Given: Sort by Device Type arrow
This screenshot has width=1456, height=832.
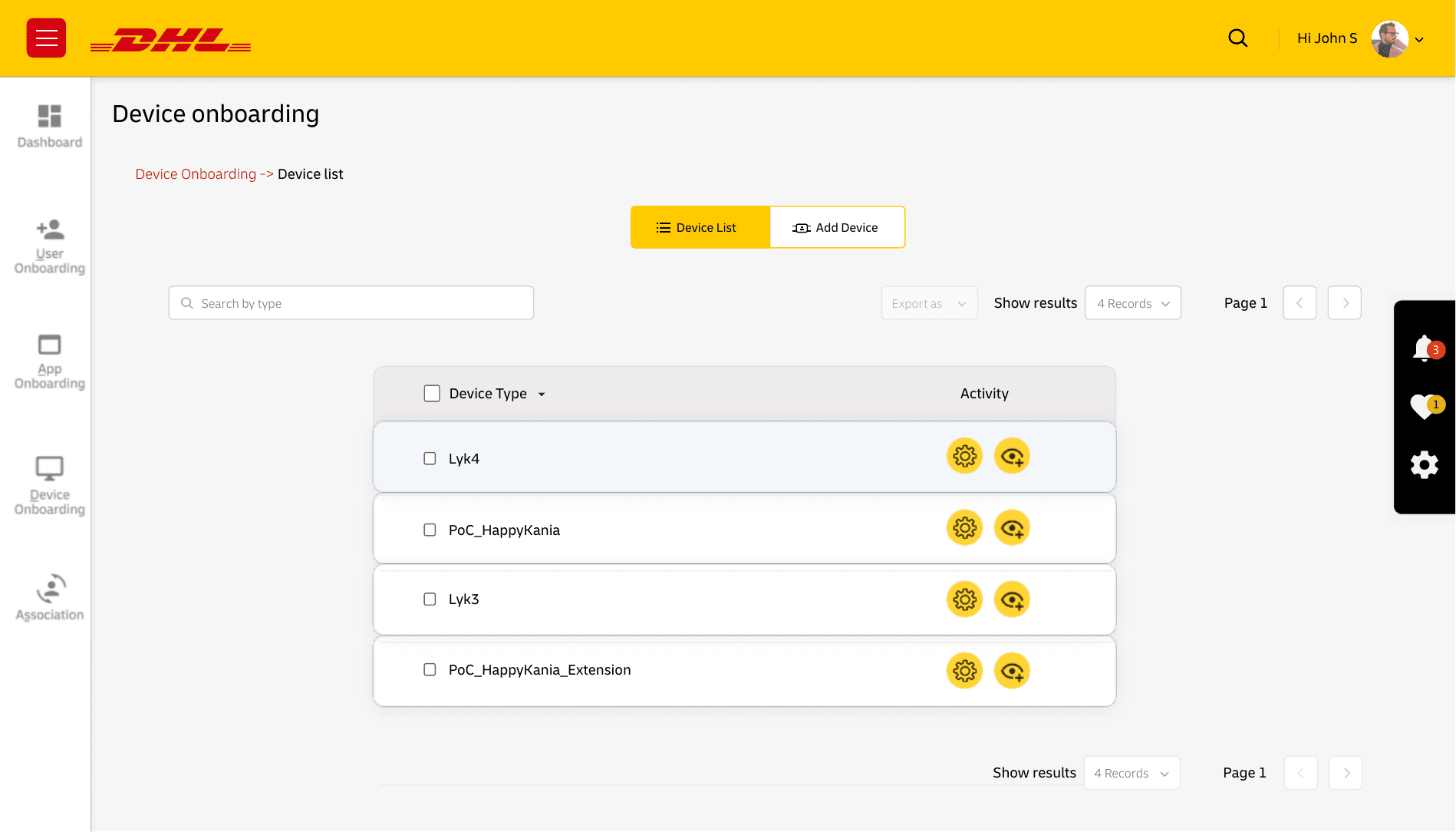Looking at the screenshot, I should pos(542,395).
